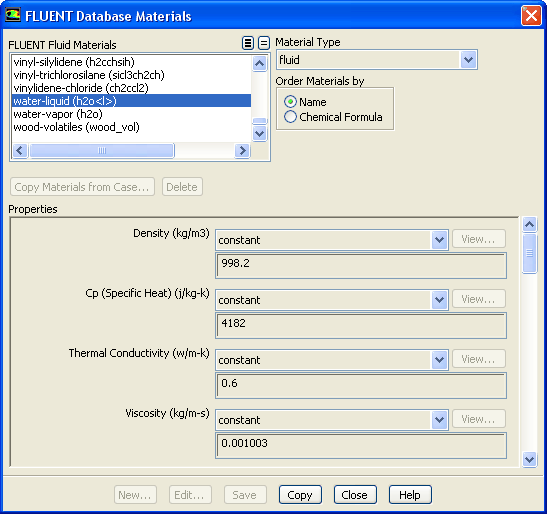Click materials list scroll-right arrow
Image resolution: width=547 pixels, height=514 pixels.
tap(242, 151)
